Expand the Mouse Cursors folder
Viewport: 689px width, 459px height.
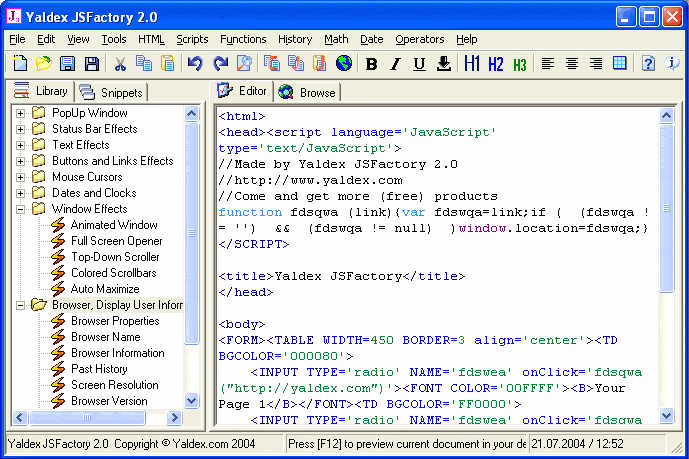(x=20, y=177)
